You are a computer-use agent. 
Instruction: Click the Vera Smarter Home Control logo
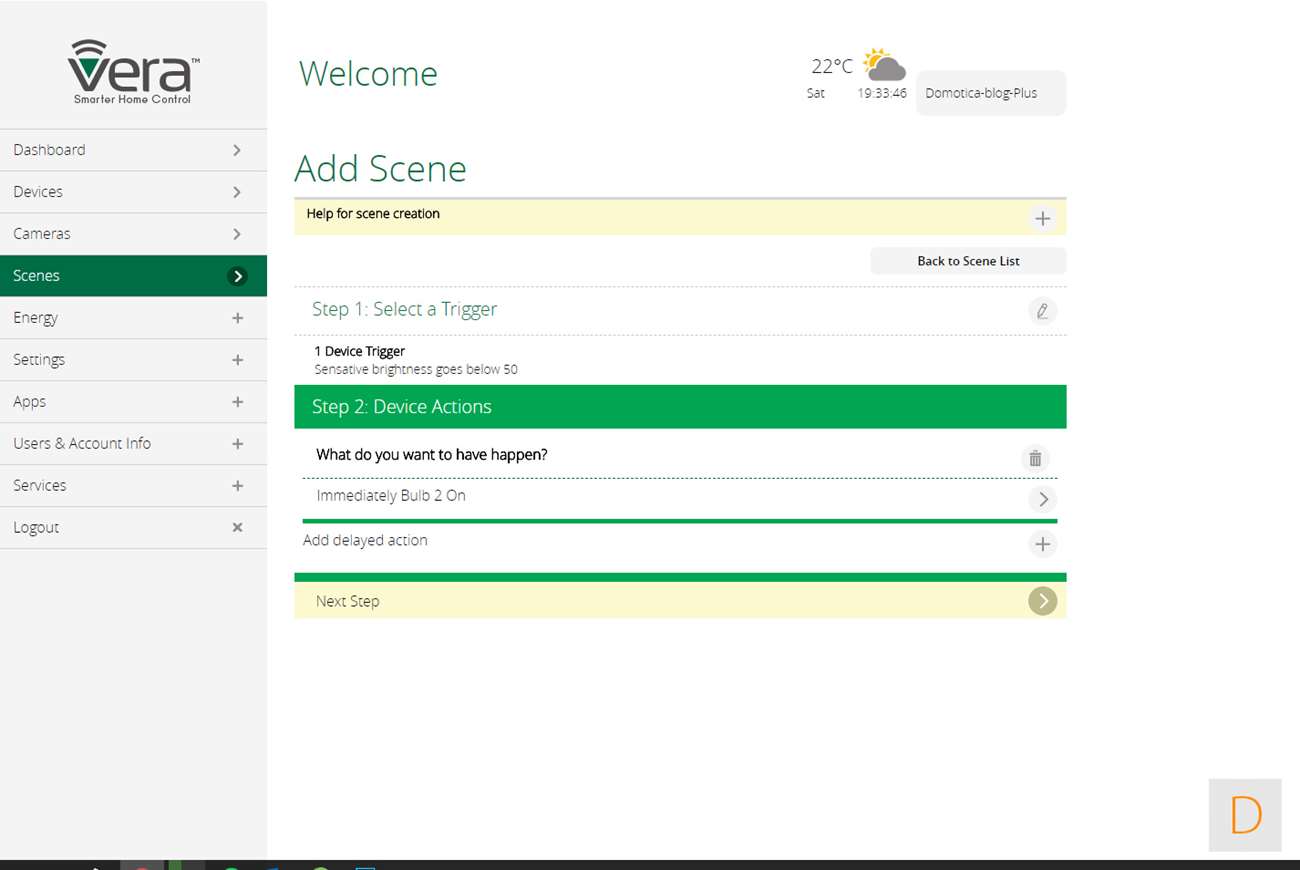coord(133,71)
